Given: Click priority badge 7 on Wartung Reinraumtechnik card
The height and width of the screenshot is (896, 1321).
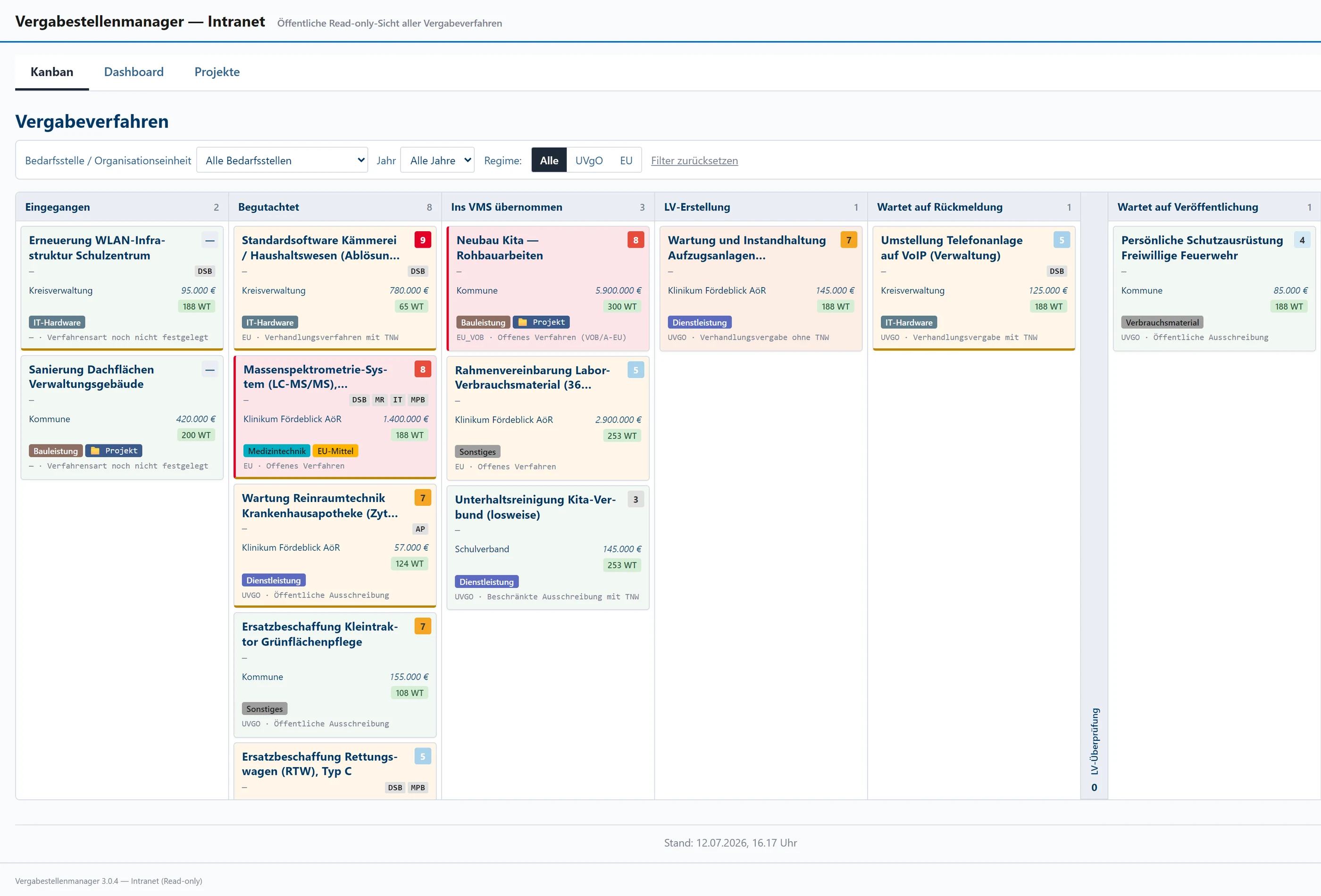Looking at the screenshot, I should click(422, 498).
